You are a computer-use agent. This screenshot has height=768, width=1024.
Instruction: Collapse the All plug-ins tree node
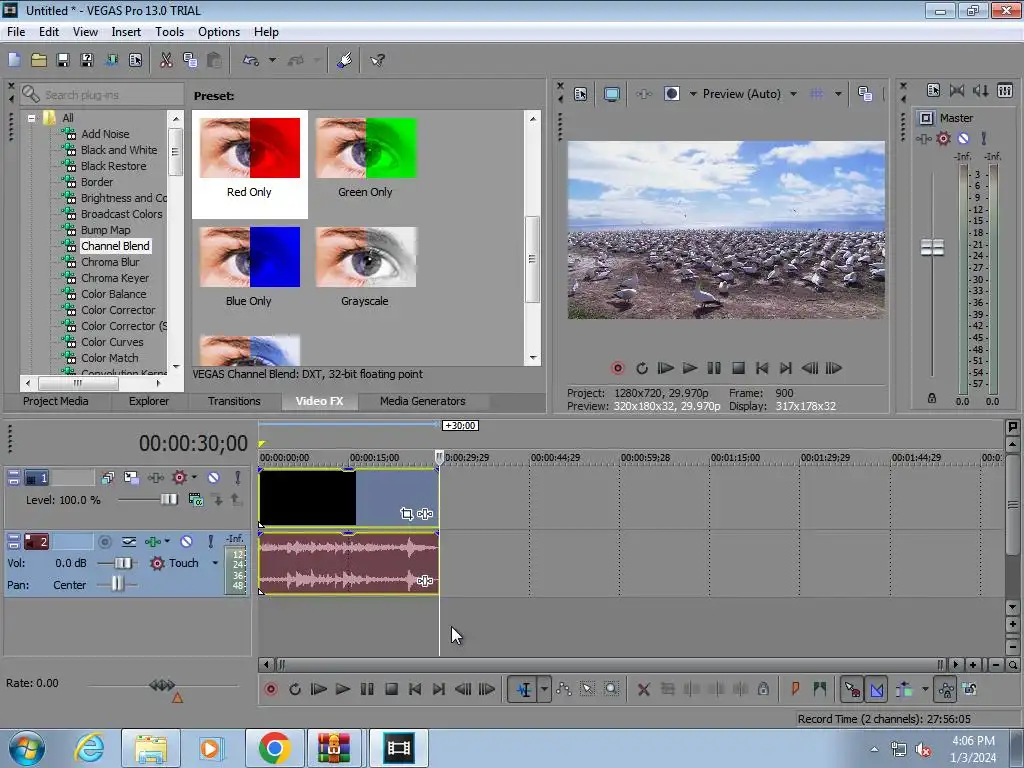[31, 118]
